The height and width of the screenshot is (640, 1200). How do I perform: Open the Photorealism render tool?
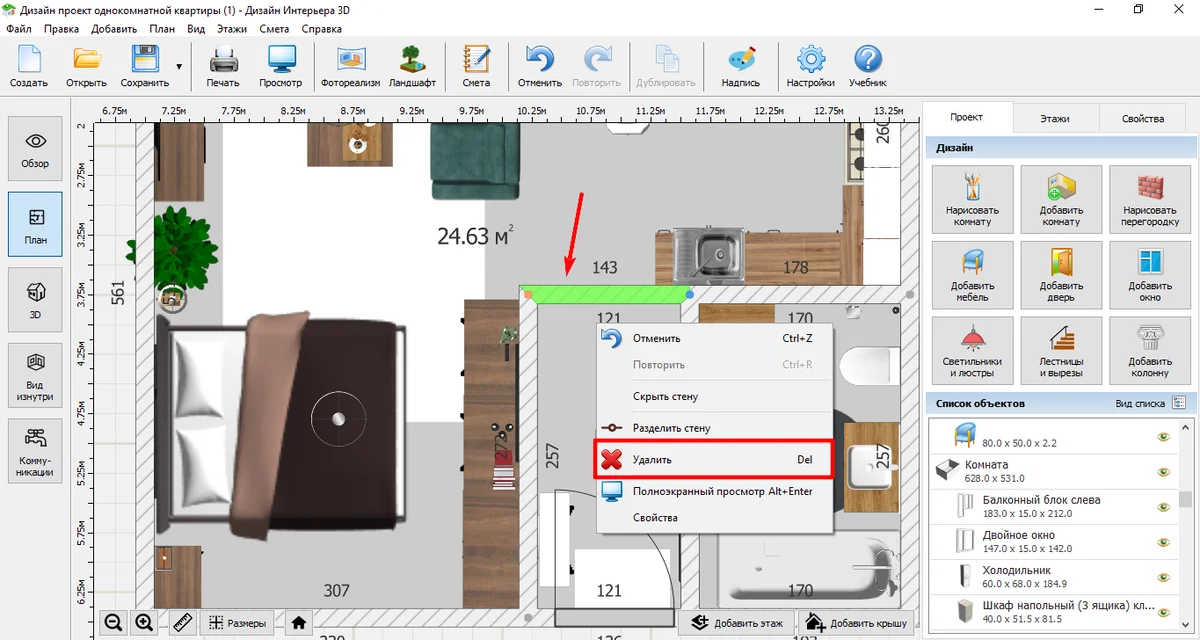click(x=350, y=66)
